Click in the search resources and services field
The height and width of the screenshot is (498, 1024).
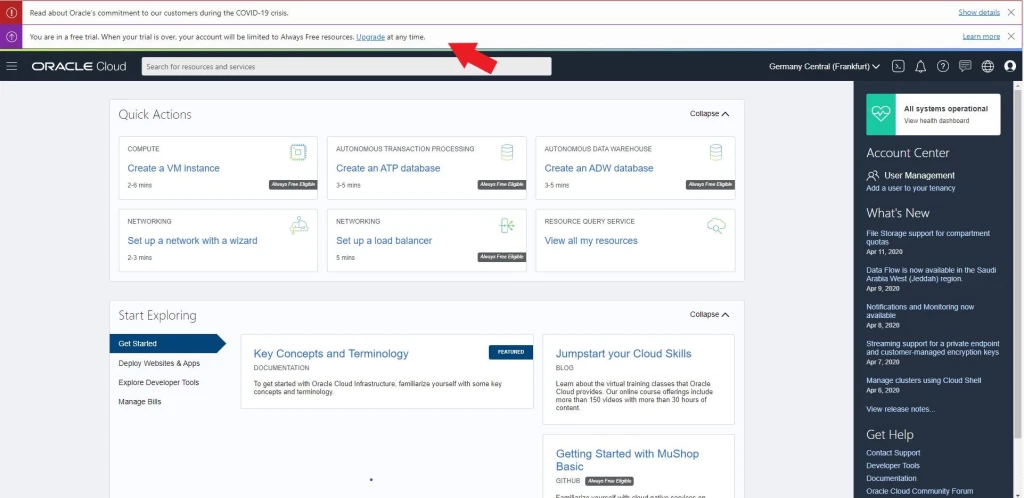pos(345,66)
